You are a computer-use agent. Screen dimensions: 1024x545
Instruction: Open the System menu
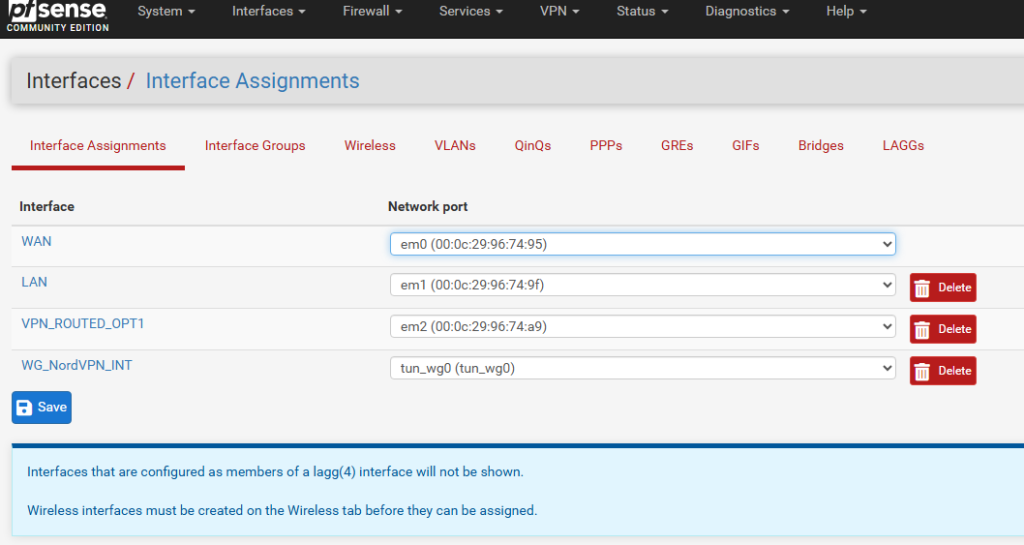(166, 12)
